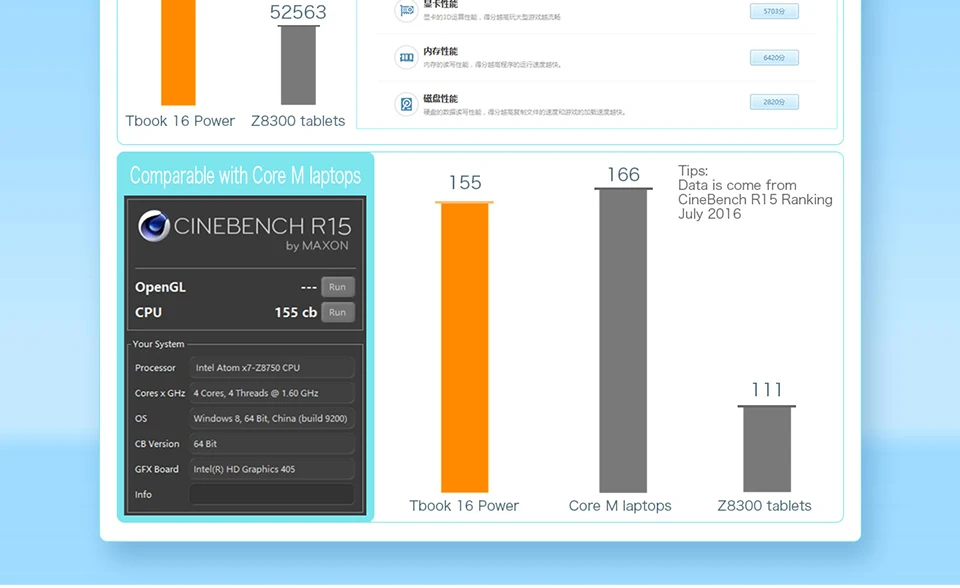Click the 内存性能 heading text
The image size is (960, 588).
click(440, 51)
